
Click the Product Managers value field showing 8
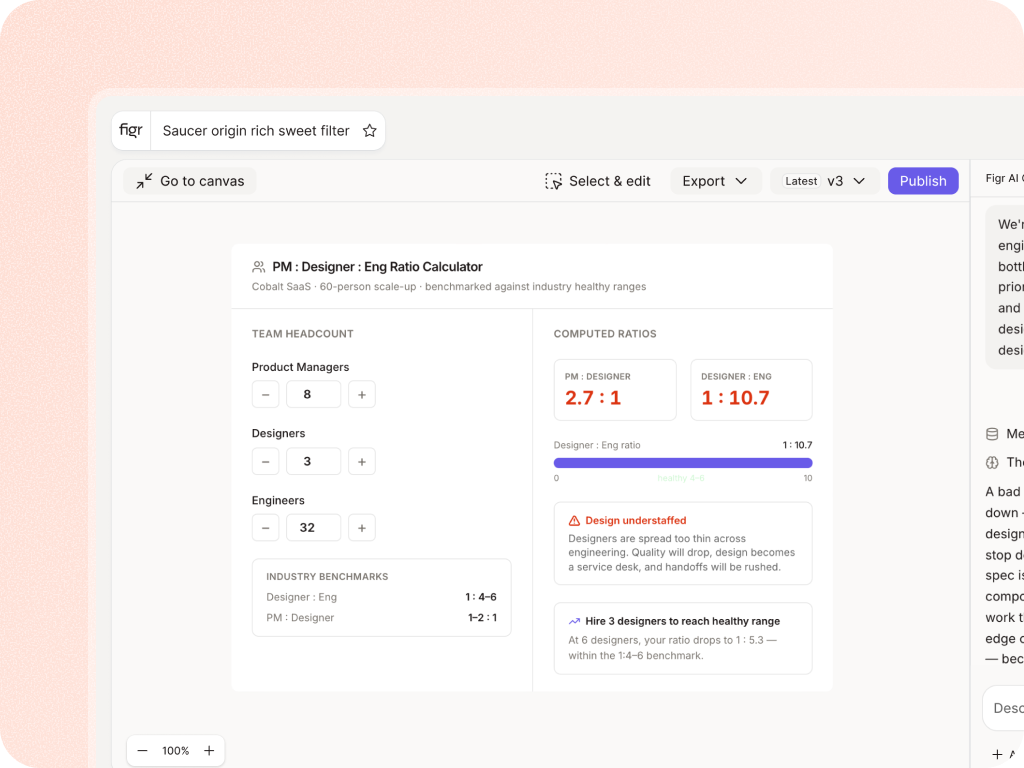[313, 394]
